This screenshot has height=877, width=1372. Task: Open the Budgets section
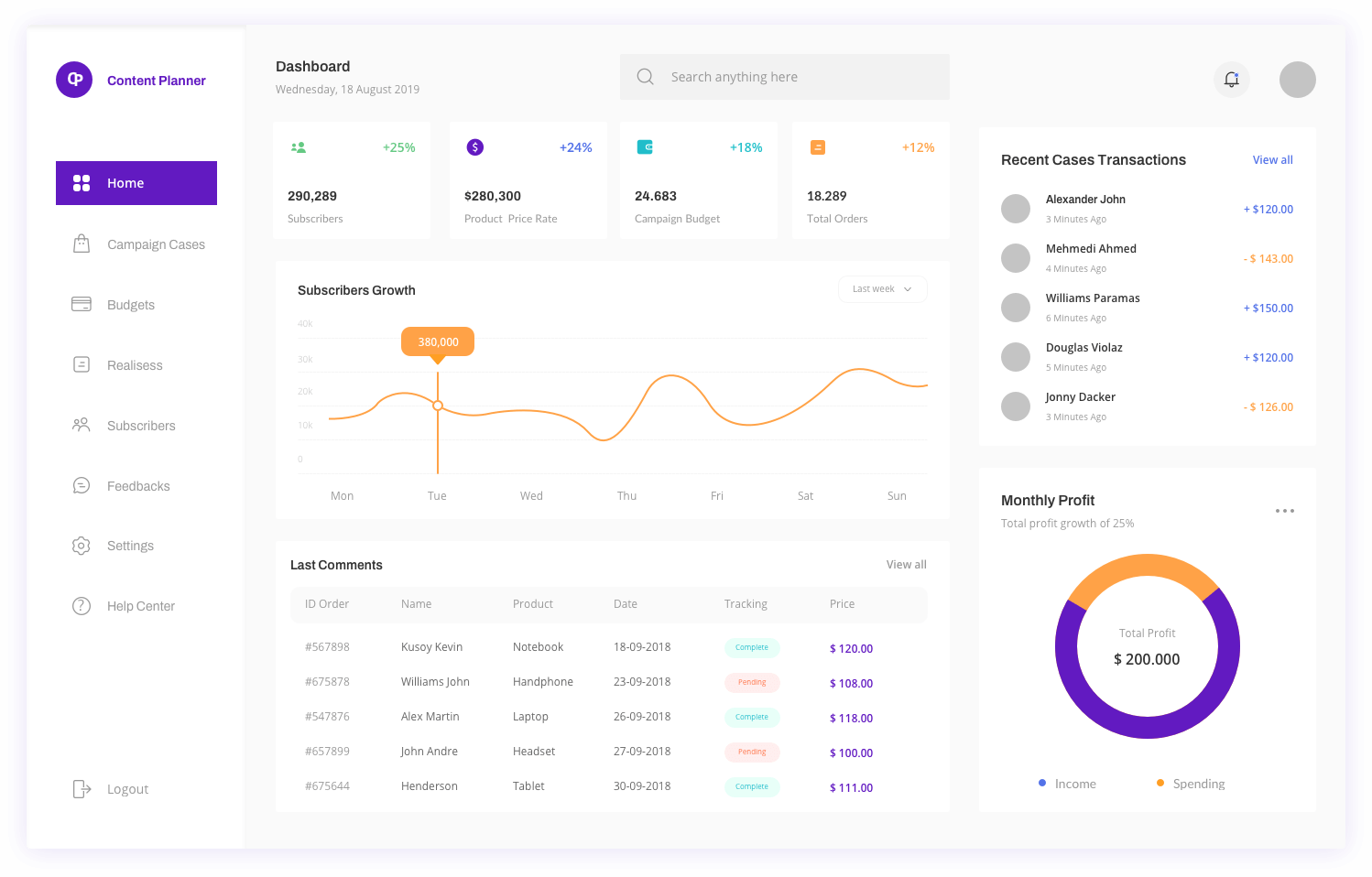point(131,305)
